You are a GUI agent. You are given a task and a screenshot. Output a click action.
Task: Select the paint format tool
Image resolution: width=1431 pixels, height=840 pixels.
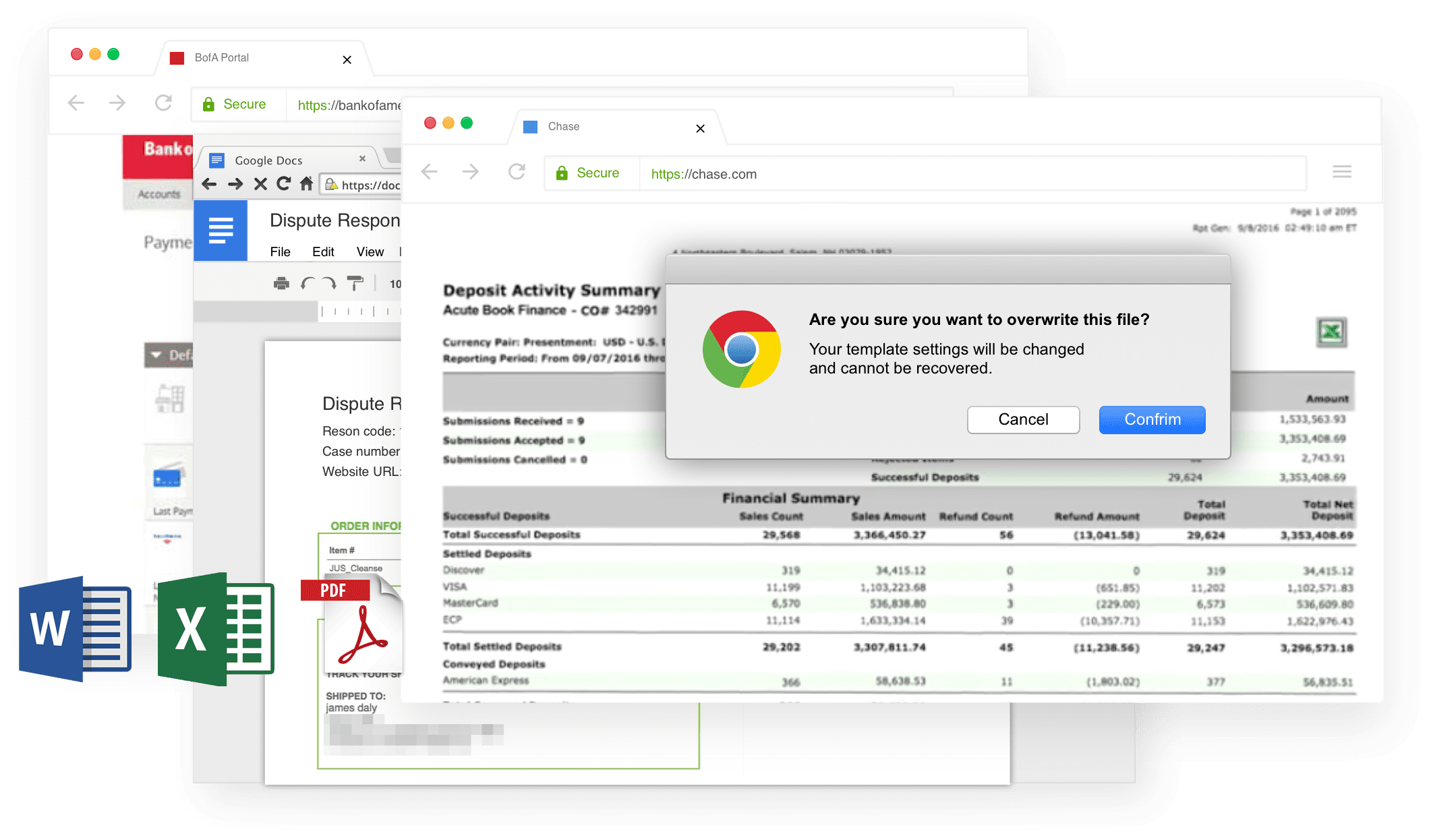tap(355, 284)
